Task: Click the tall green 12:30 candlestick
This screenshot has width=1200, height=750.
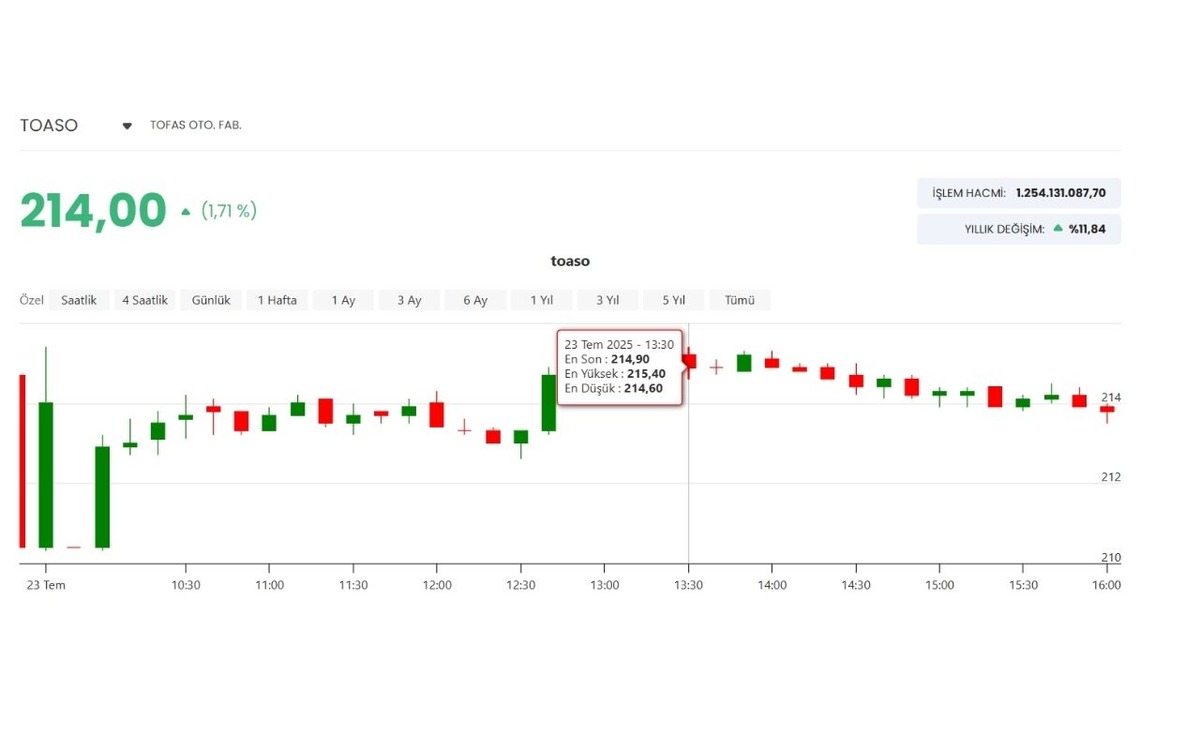Action: pos(549,402)
